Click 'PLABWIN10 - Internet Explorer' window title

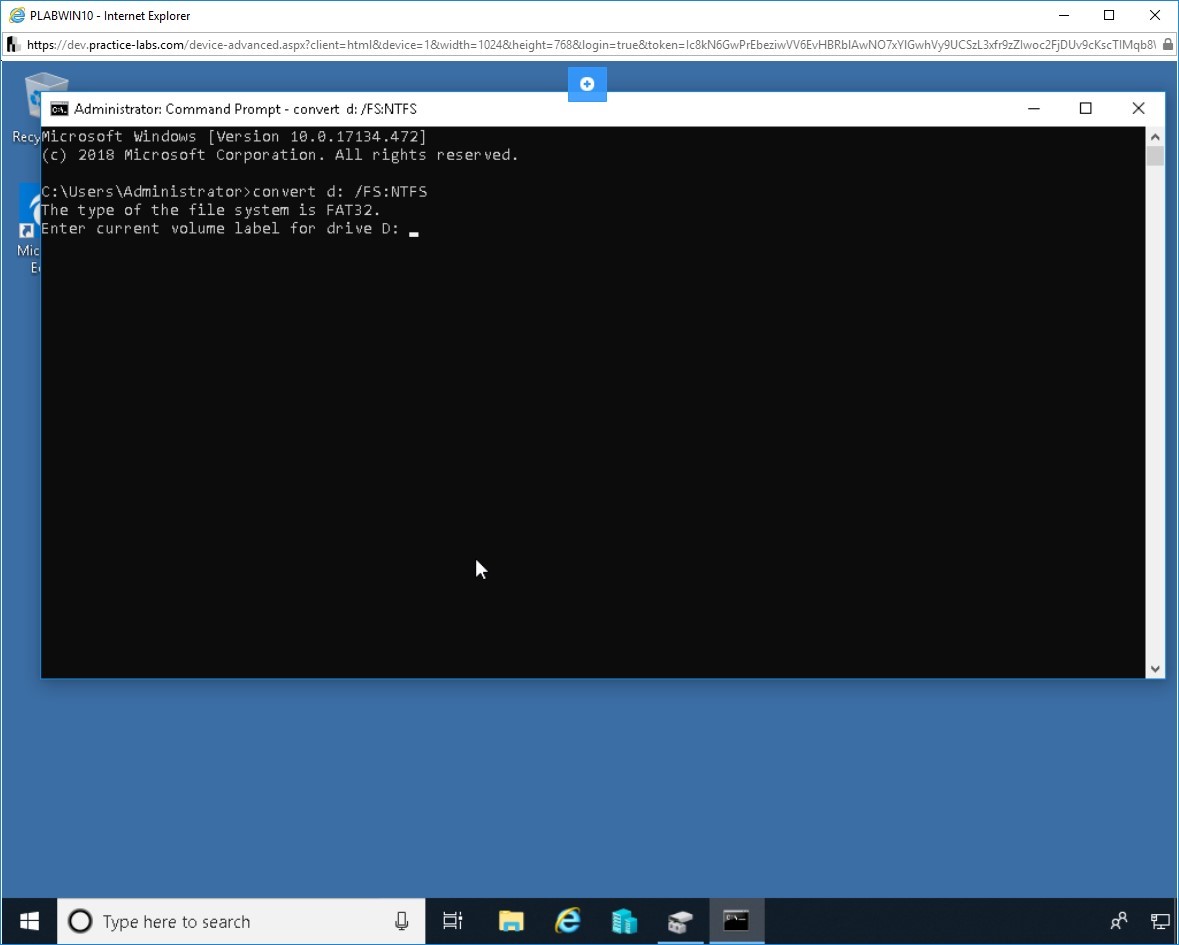(110, 16)
